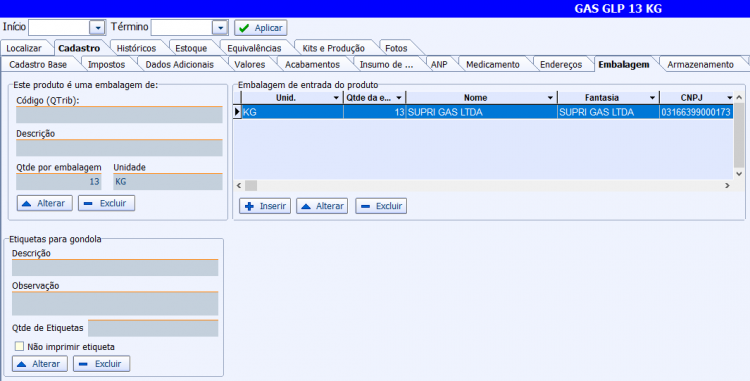
Task: Click the Nome column header
Action: (482, 98)
